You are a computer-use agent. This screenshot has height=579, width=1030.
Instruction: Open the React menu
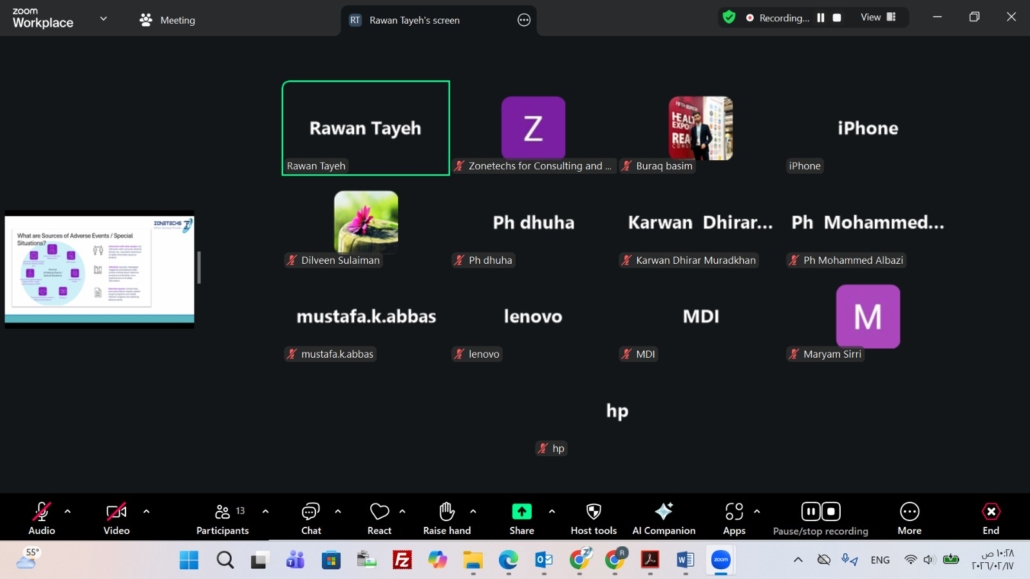click(x=379, y=518)
